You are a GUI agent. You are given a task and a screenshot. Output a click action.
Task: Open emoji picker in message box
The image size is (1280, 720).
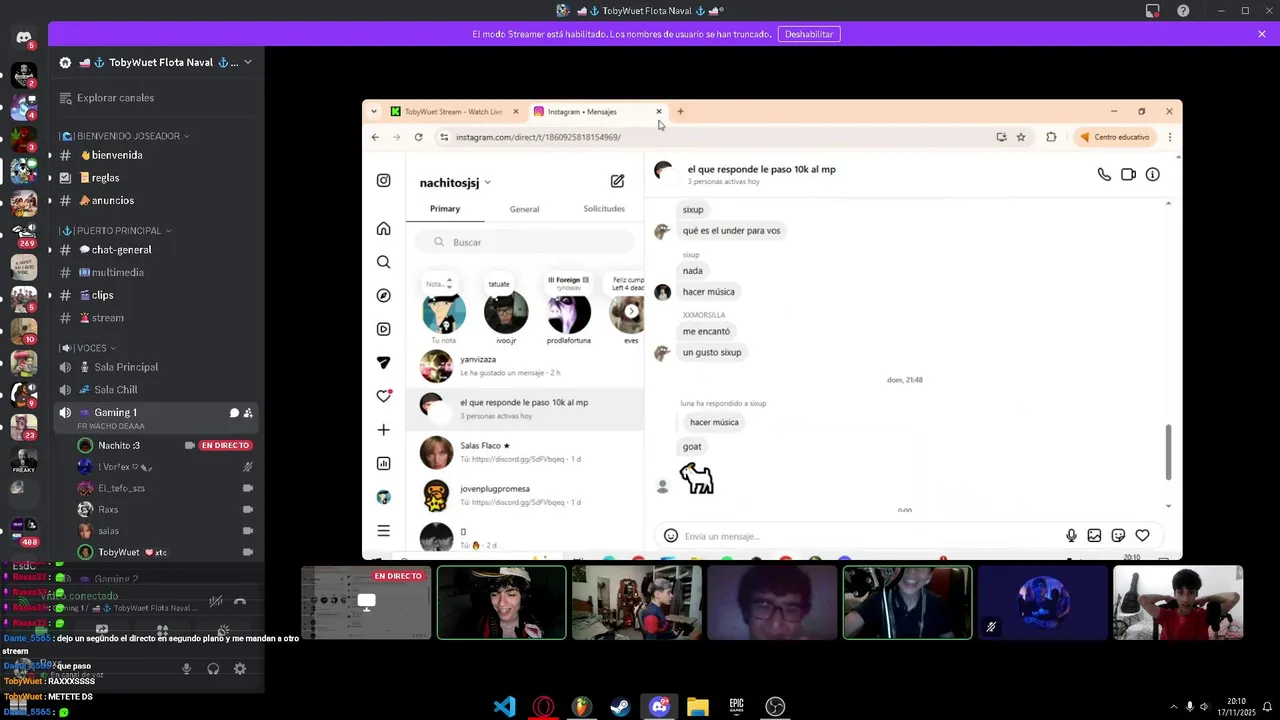click(x=671, y=536)
